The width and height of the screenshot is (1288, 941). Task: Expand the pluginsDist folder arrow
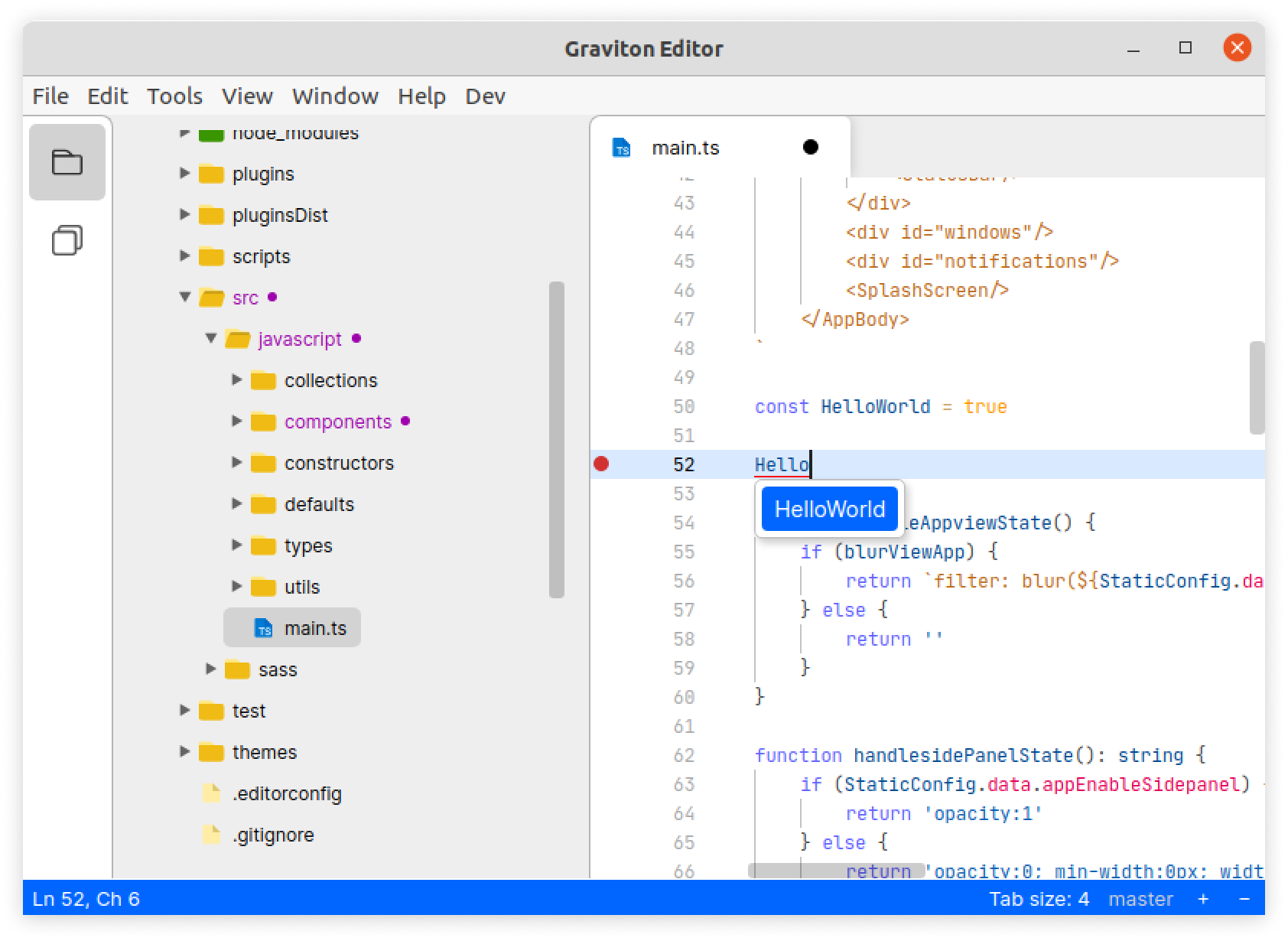[184, 215]
